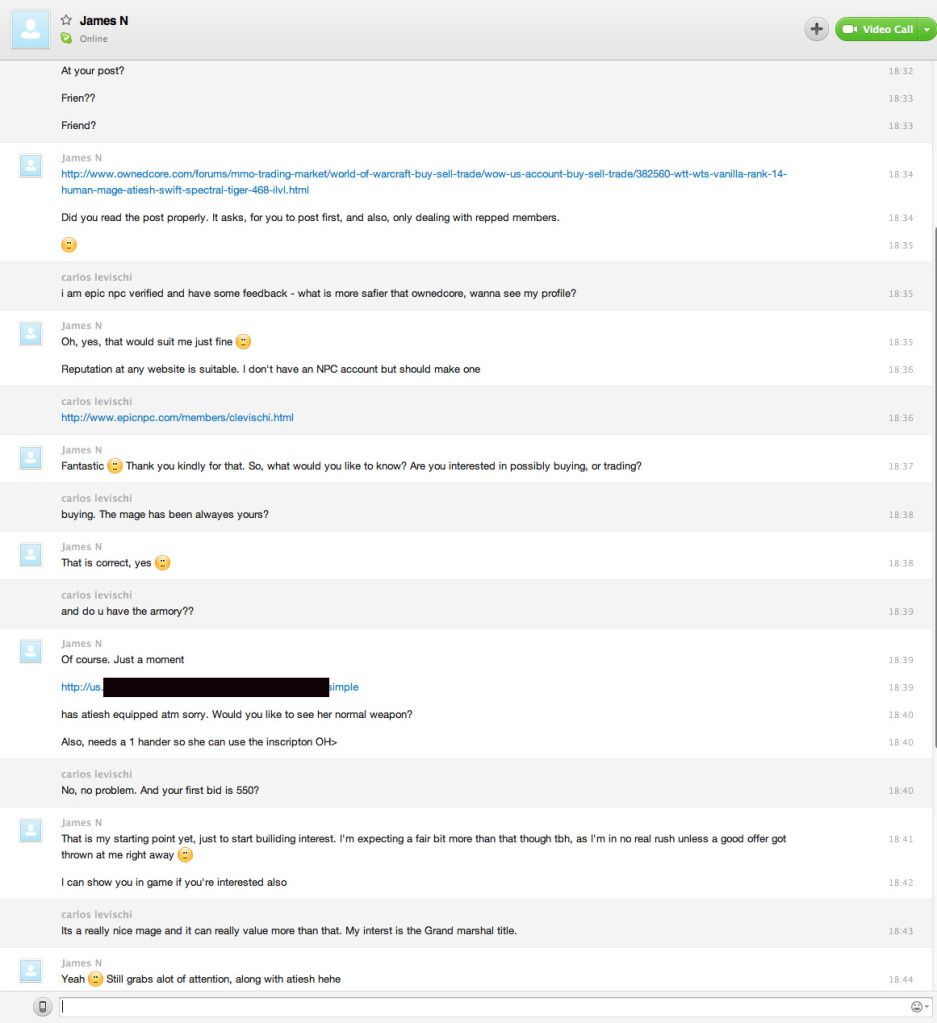
Task: Open the epicnpc.com members/clevischi link
Action: [x=177, y=418]
